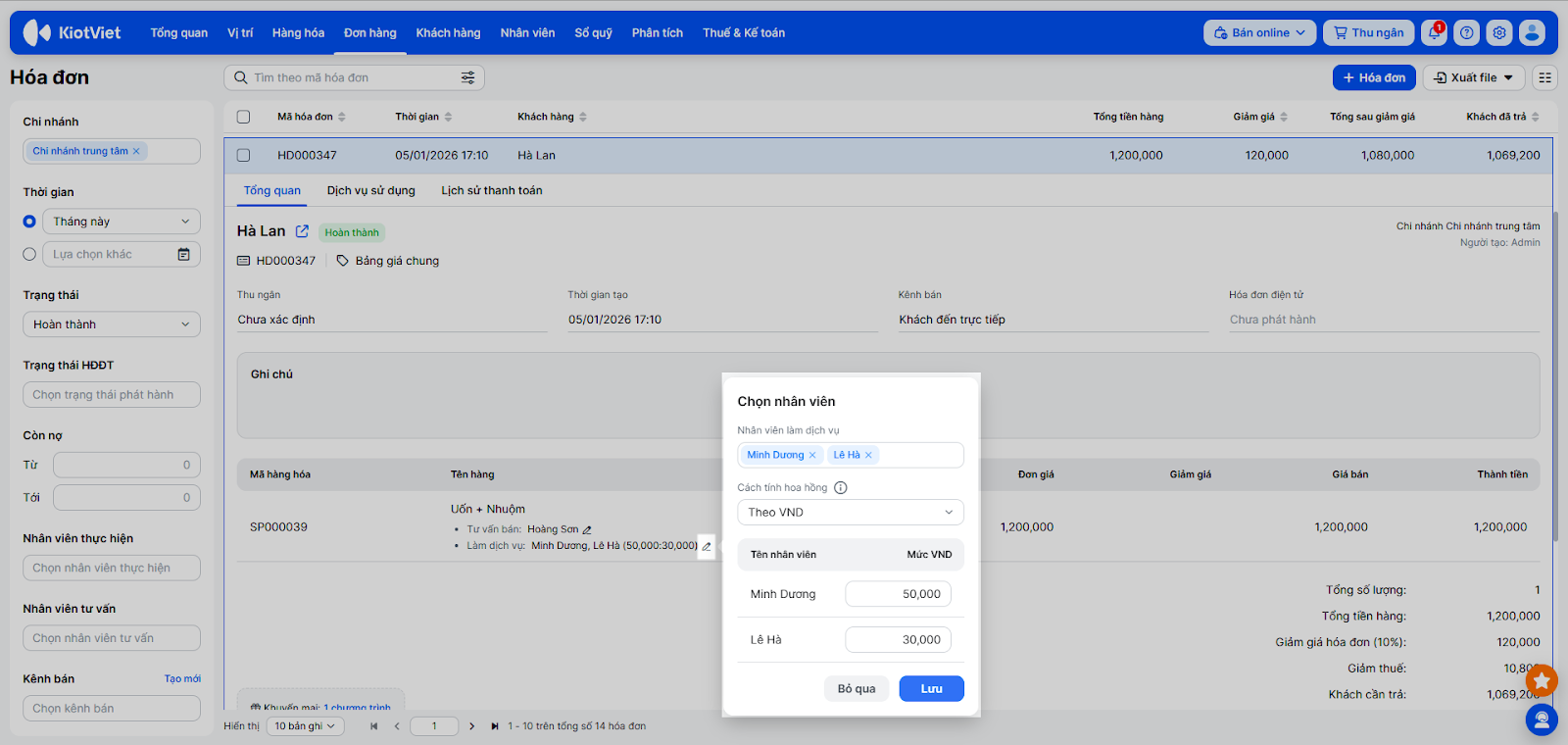This screenshot has width=1568, height=745.
Task: Click the column display settings icon
Action: pos(1544,77)
